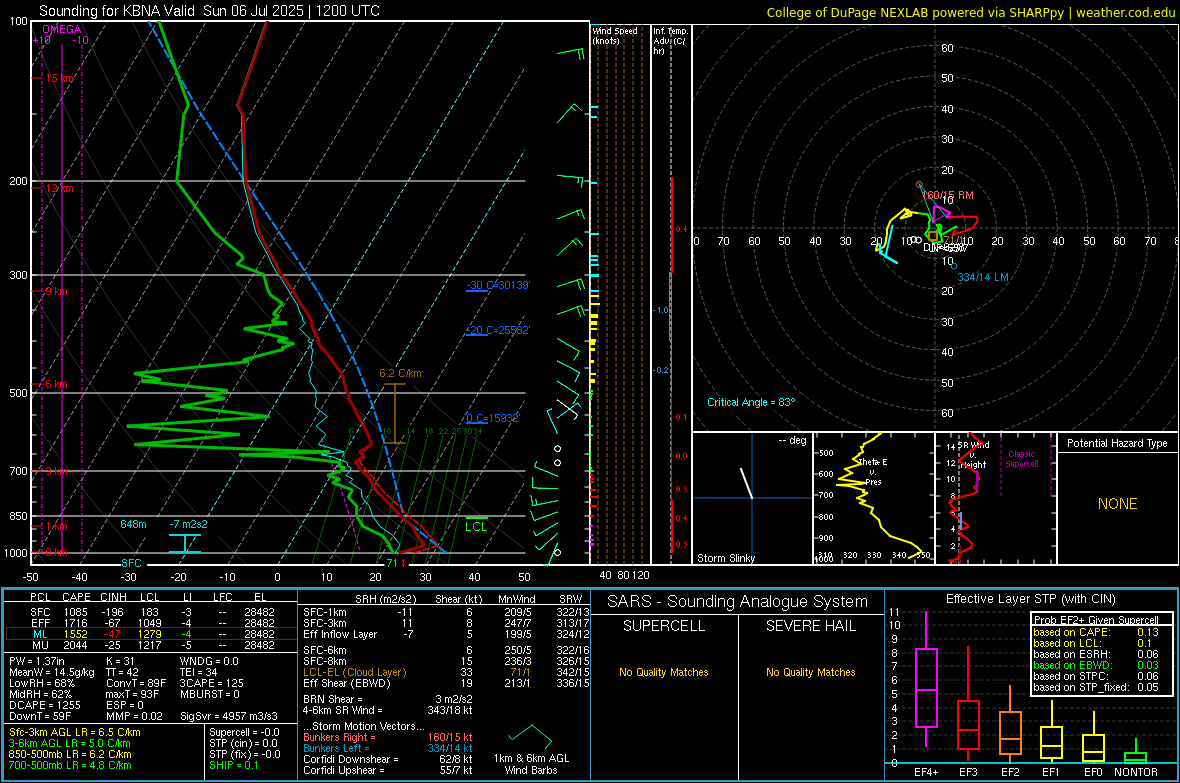Click the 'DCAPE = 1255' value

[44, 705]
